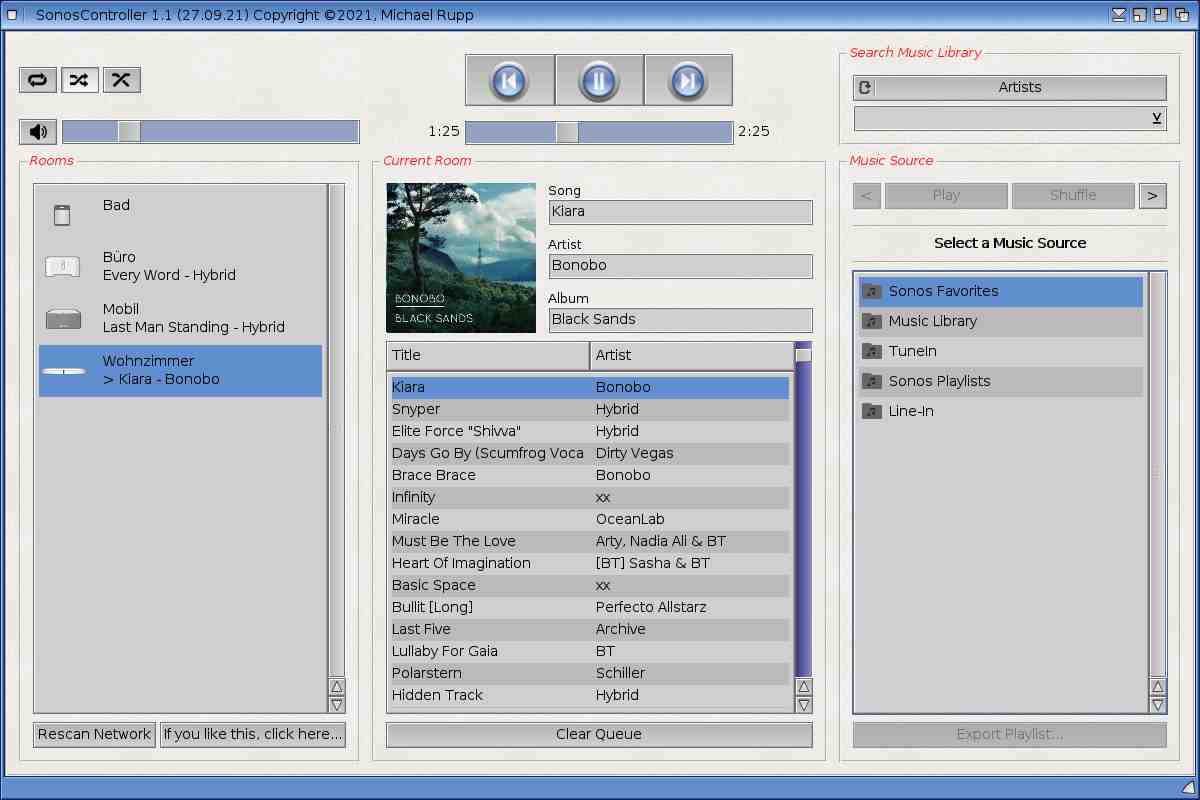
Task: Click the Sonos Playlists folder icon
Action: (x=872, y=381)
